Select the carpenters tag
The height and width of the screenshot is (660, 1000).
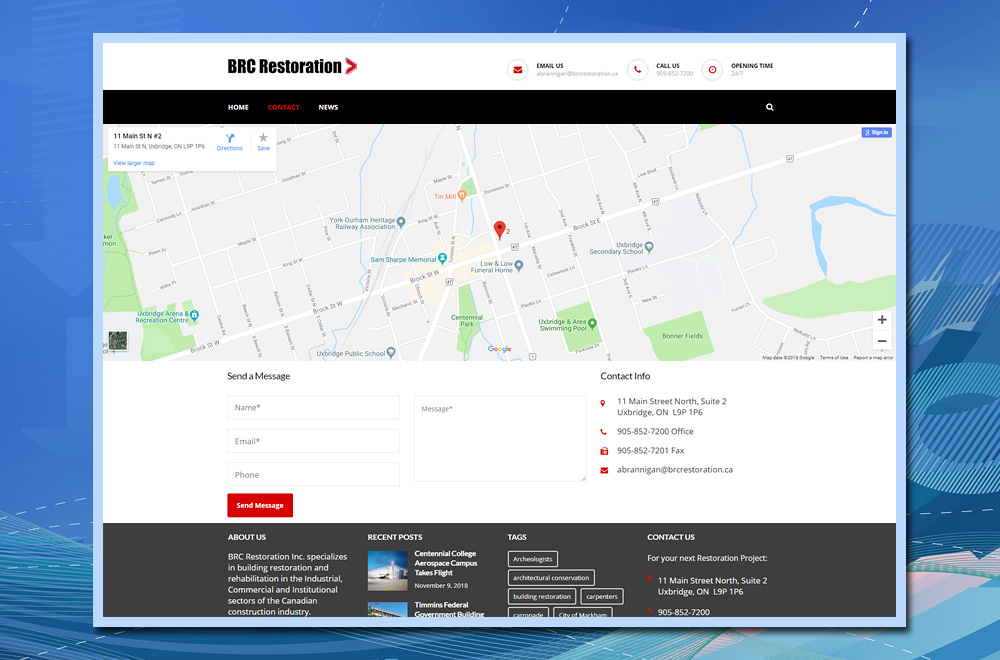click(602, 597)
